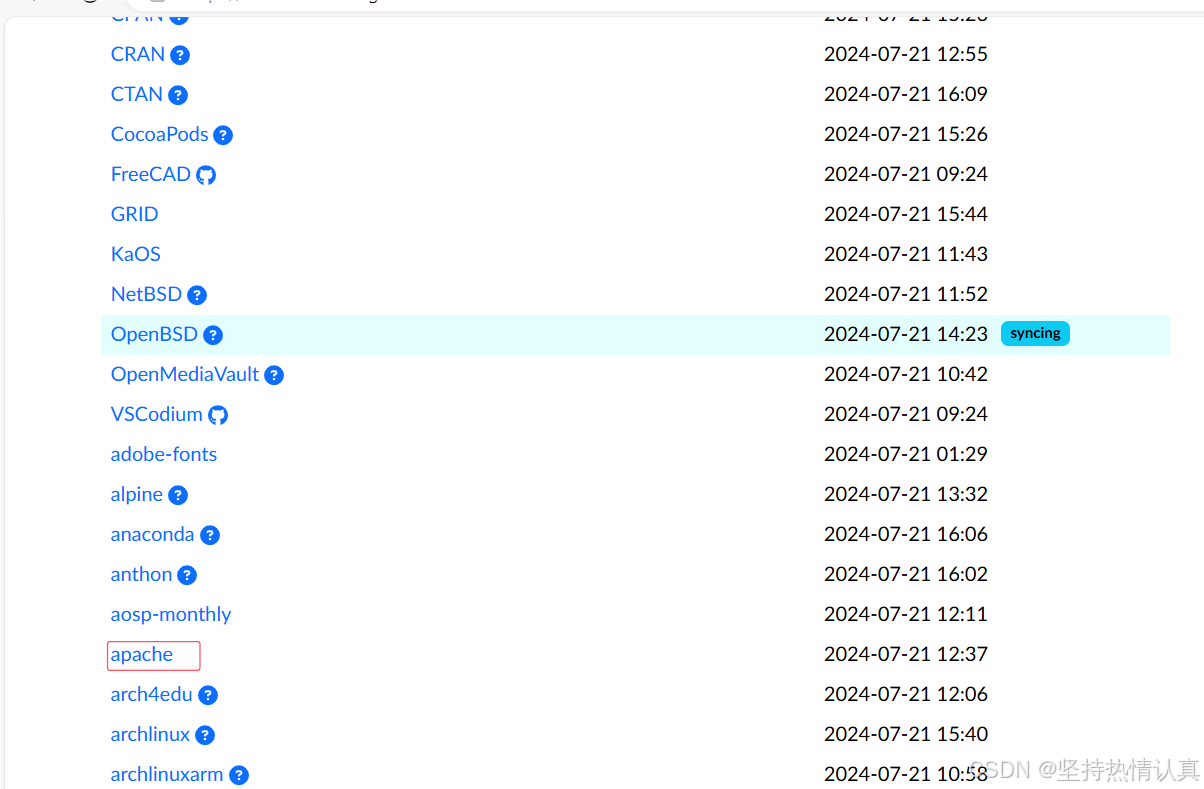Open the arch4edu mirror link
Viewport: 1204px width, 789px height.
click(x=152, y=694)
